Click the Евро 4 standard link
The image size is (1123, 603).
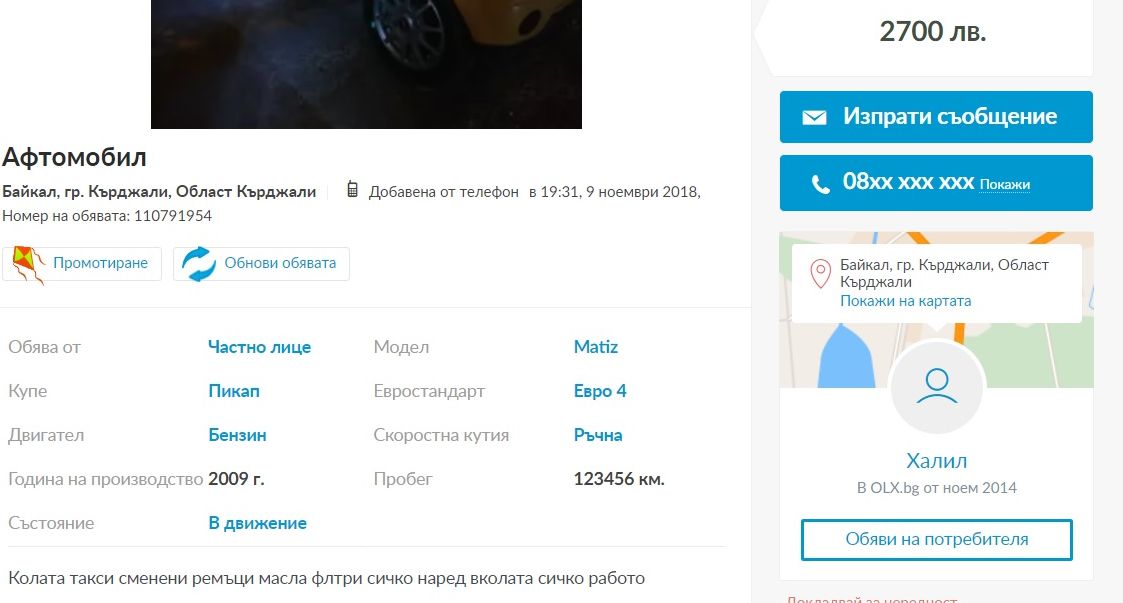point(600,391)
